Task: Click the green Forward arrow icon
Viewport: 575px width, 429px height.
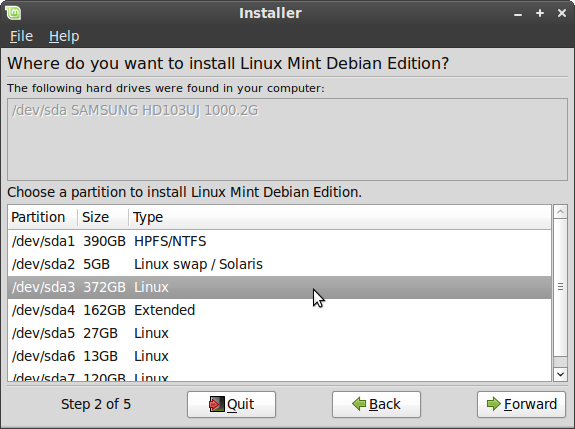Action: click(494, 404)
